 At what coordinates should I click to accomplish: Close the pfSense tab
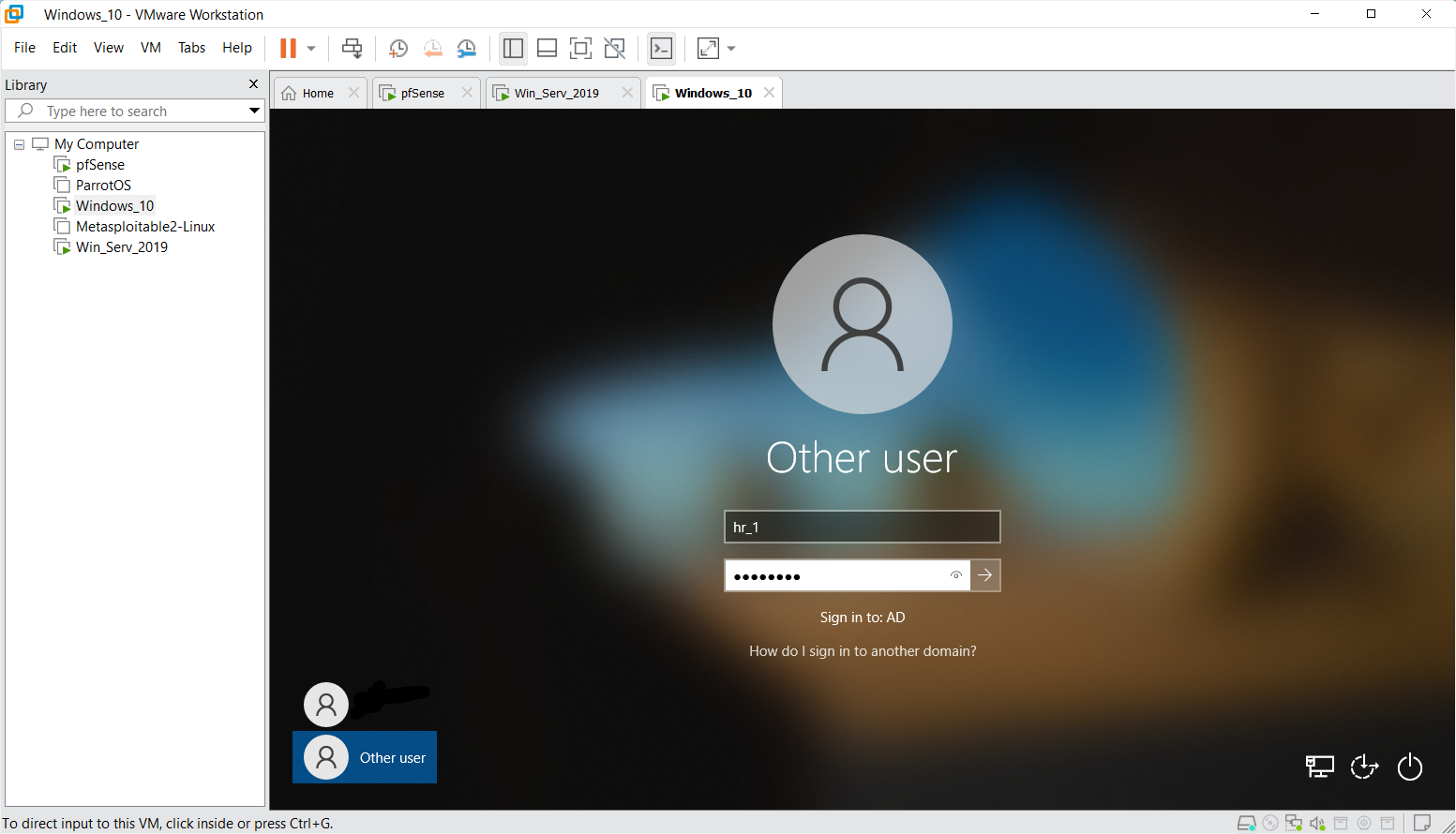pos(467,93)
